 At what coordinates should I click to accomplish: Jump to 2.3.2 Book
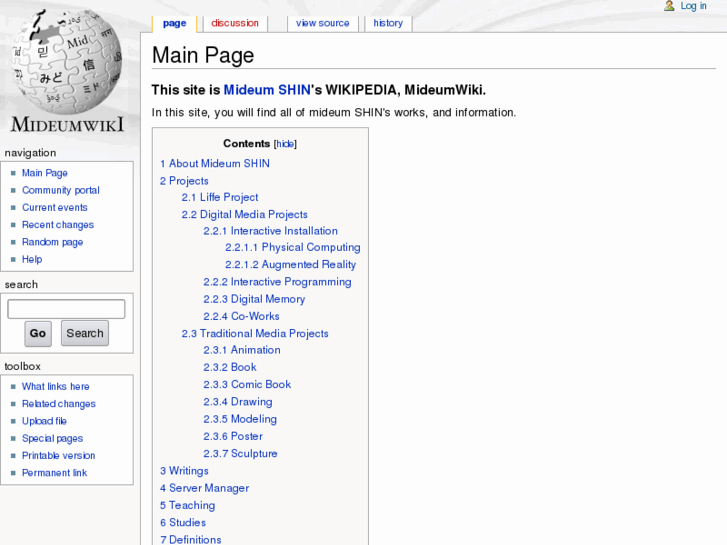click(x=230, y=367)
